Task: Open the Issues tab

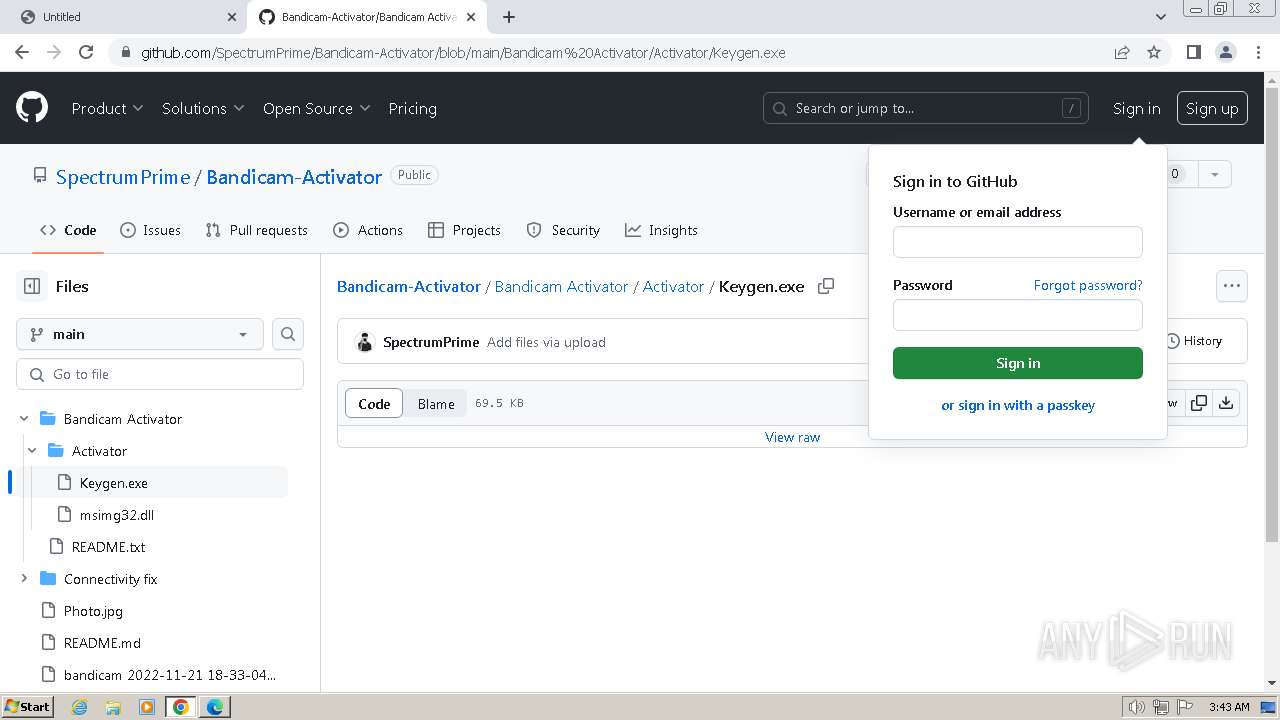Action: 150,230
